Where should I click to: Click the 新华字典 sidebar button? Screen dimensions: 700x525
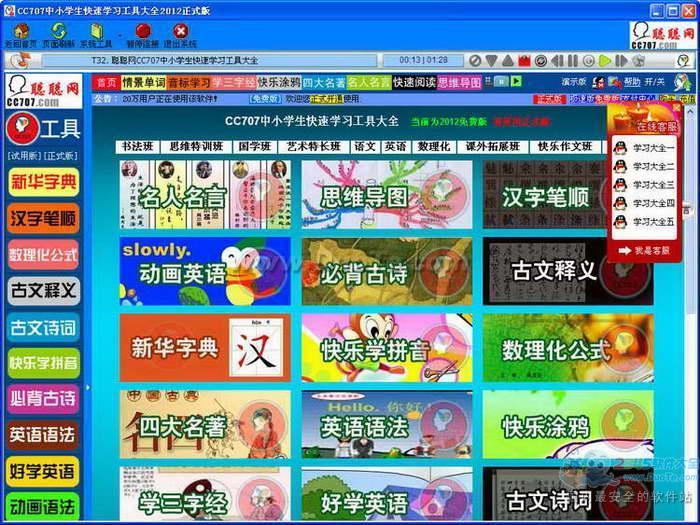(43, 182)
